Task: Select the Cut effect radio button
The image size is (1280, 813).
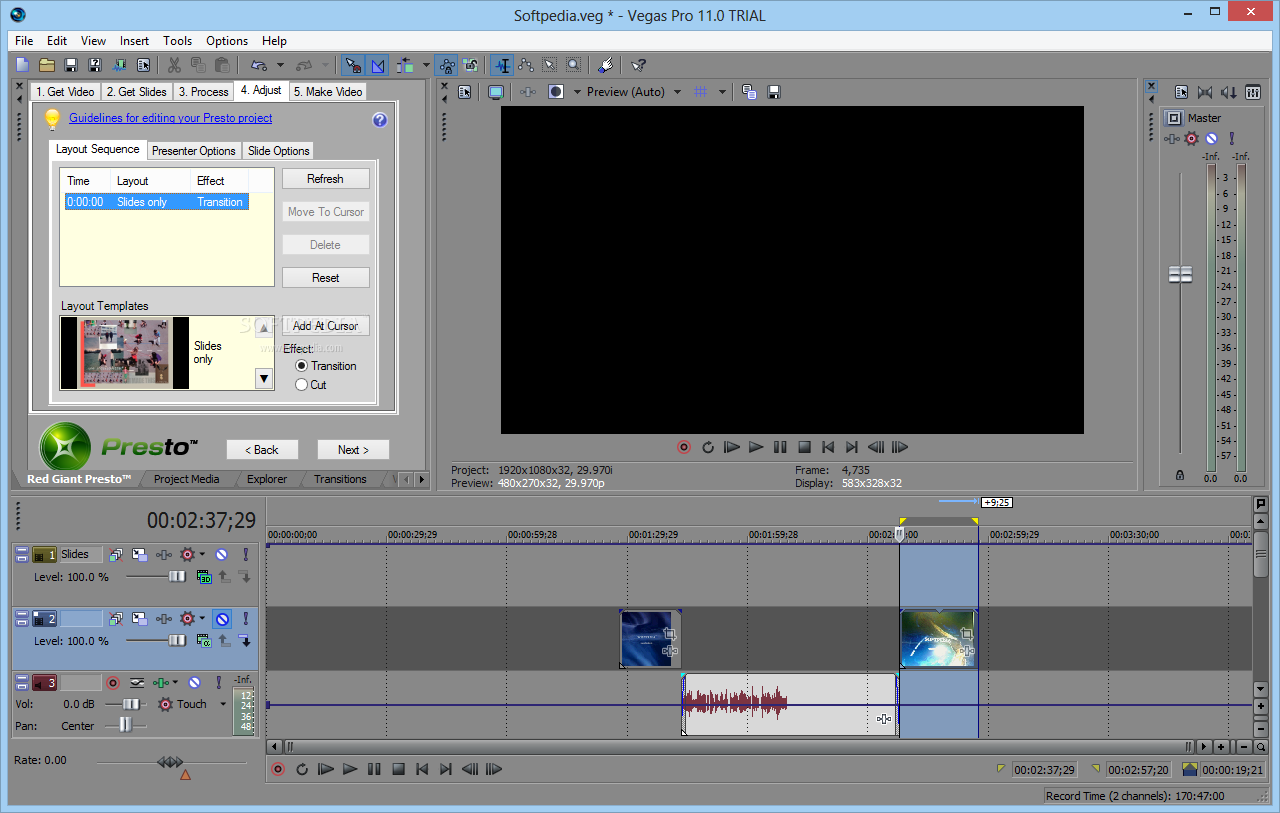Action: (302, 385)
